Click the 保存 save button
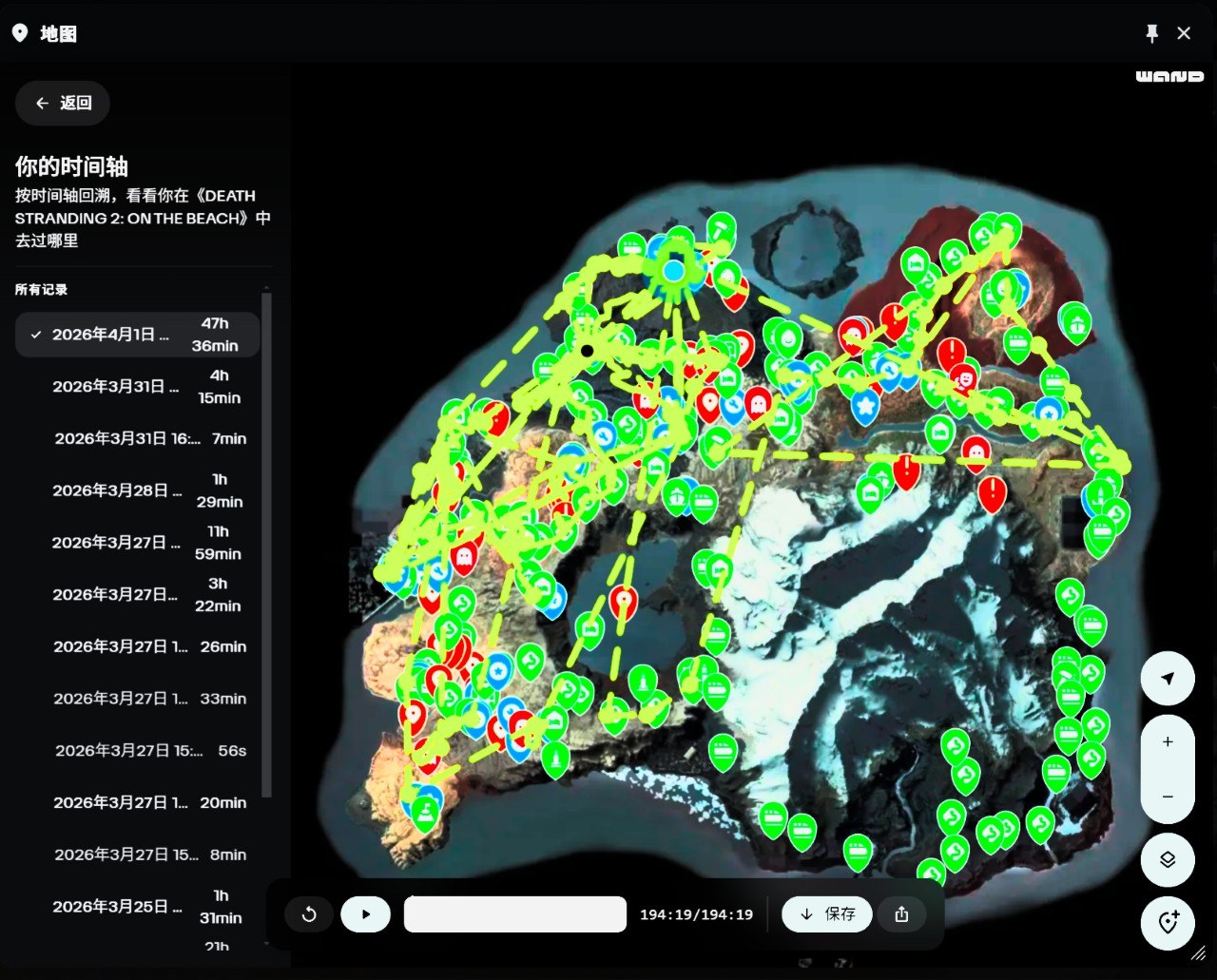 pyautogui.click(x=826, y=914)
